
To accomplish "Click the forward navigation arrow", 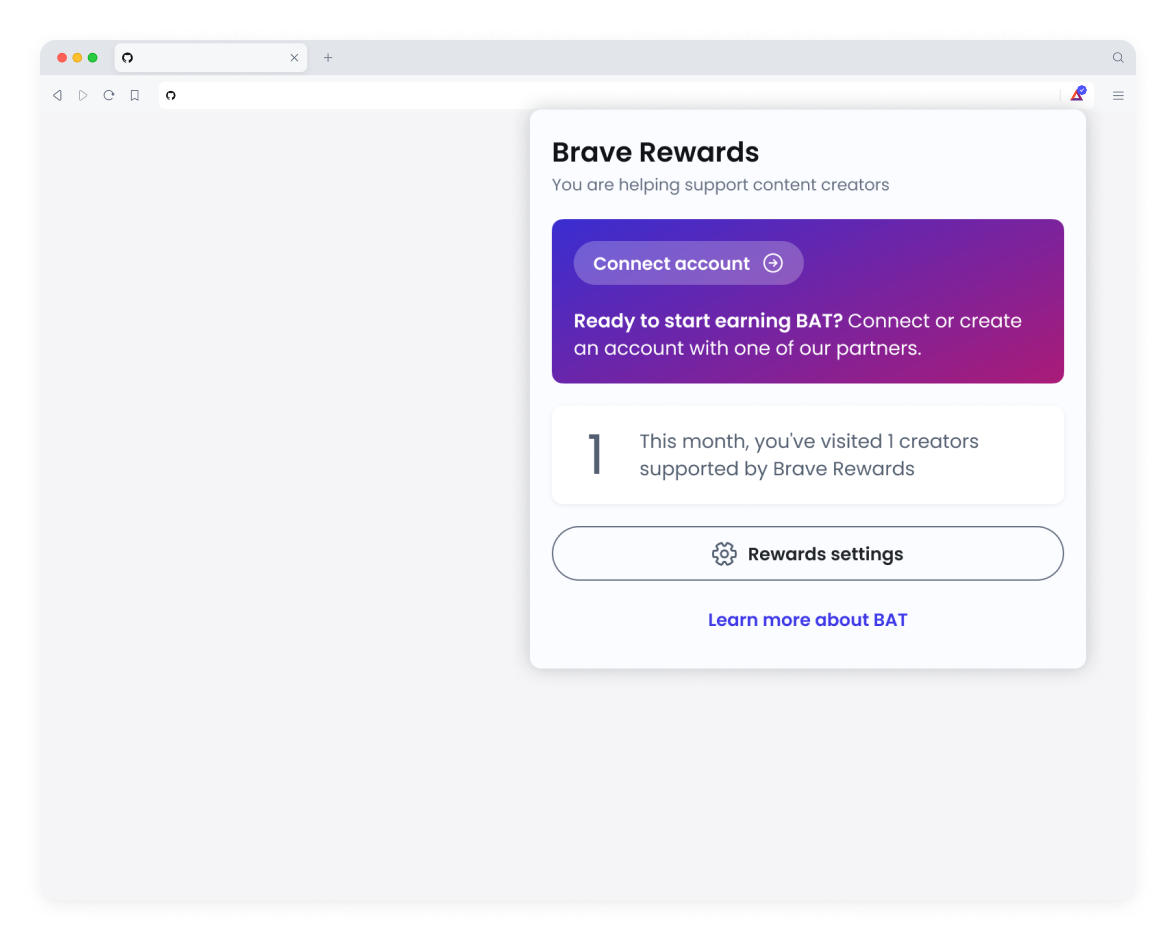I will [x=83, y=95].
